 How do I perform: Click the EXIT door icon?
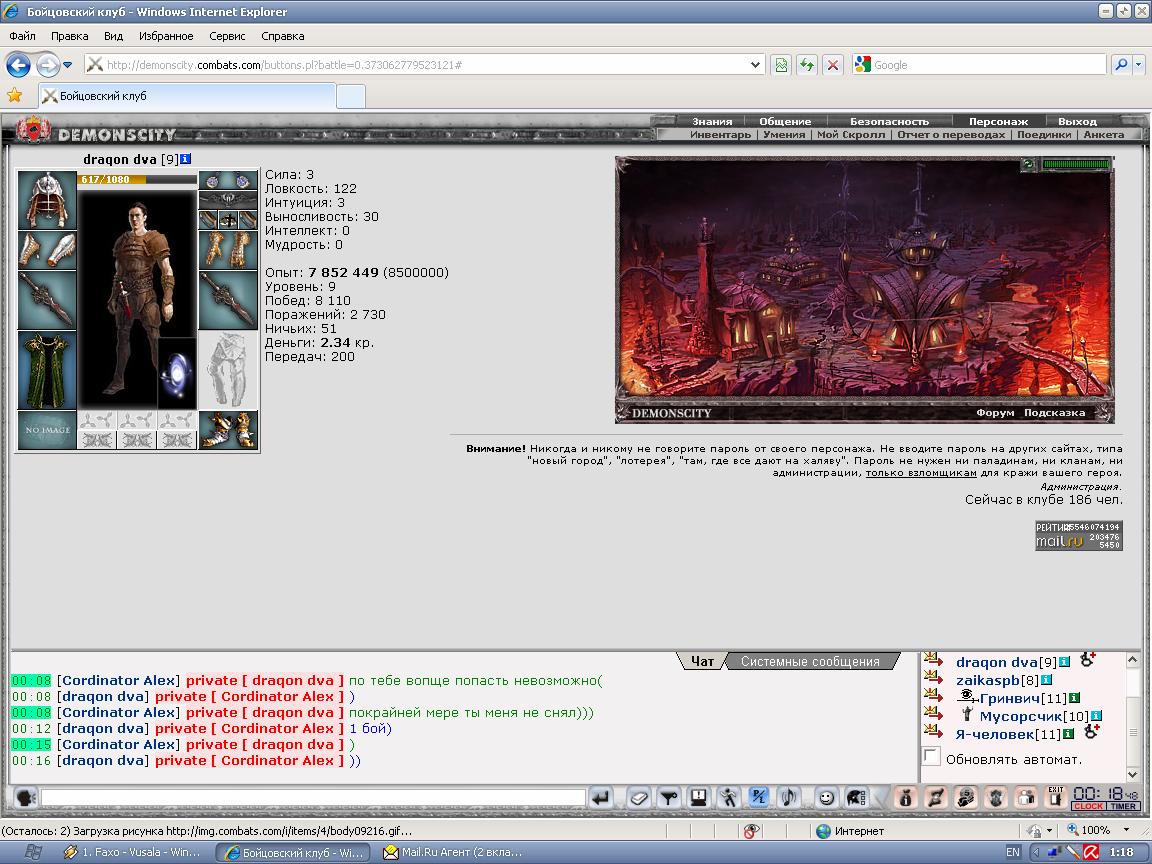click(1056, 797)
